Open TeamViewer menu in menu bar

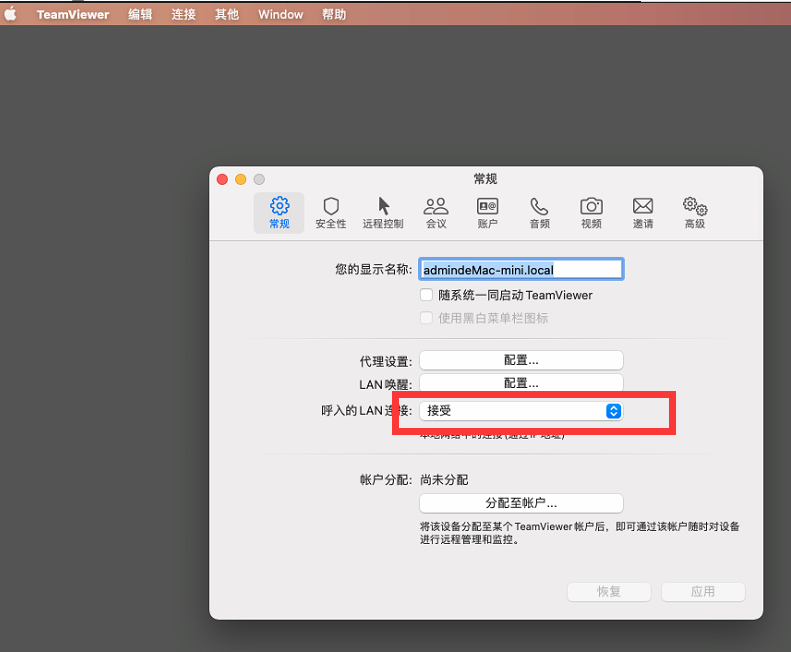point(73,14)
